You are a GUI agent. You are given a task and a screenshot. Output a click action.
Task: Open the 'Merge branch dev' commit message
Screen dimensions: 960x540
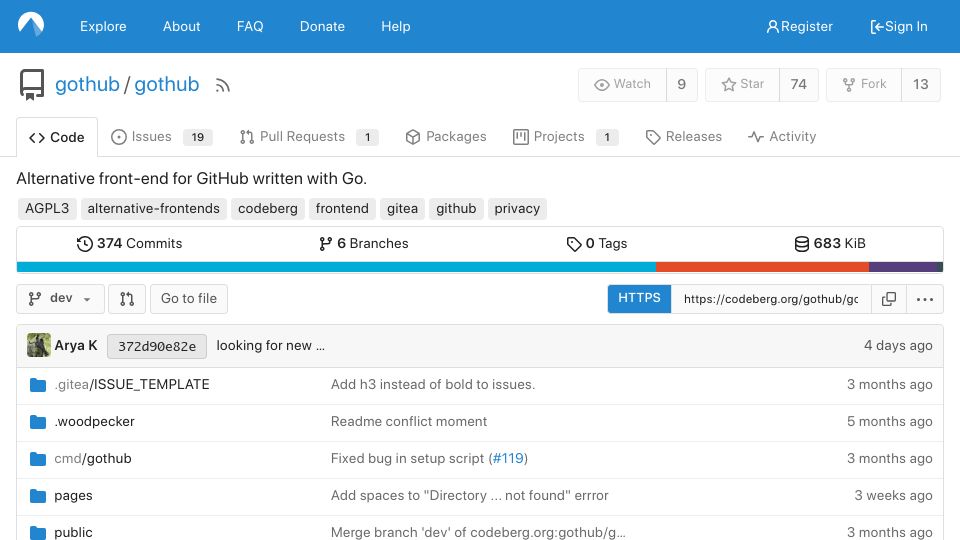tap(478, 532)
